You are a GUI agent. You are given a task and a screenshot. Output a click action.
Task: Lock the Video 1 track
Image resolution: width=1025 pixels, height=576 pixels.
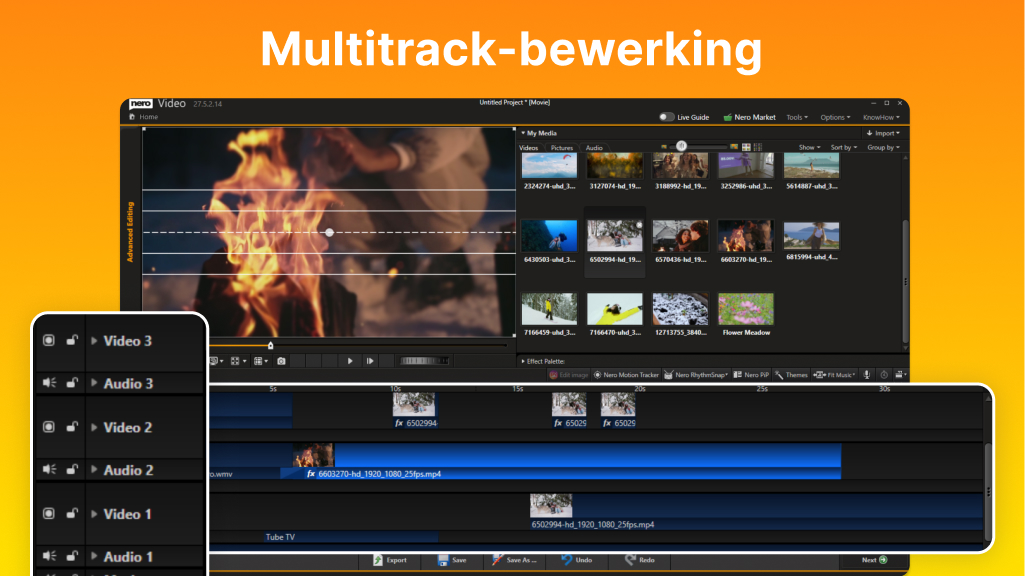click(x=71, y=514)
